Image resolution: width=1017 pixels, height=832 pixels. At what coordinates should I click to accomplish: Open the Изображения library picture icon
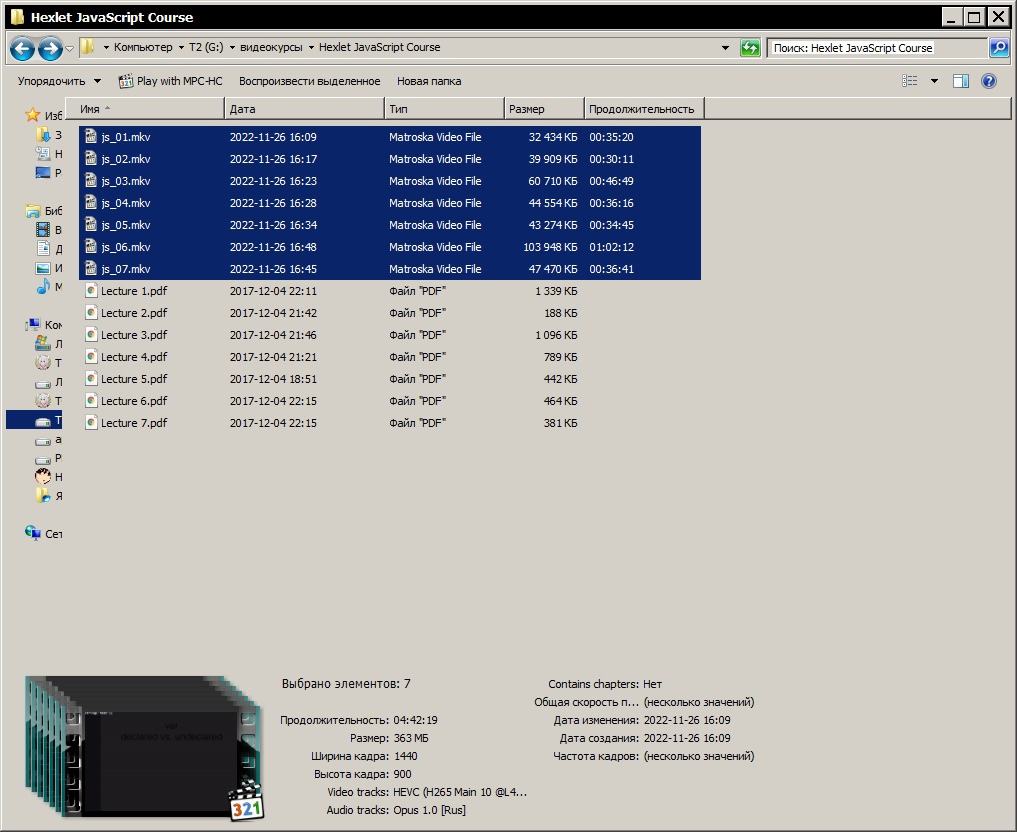[x=43, y=268]
